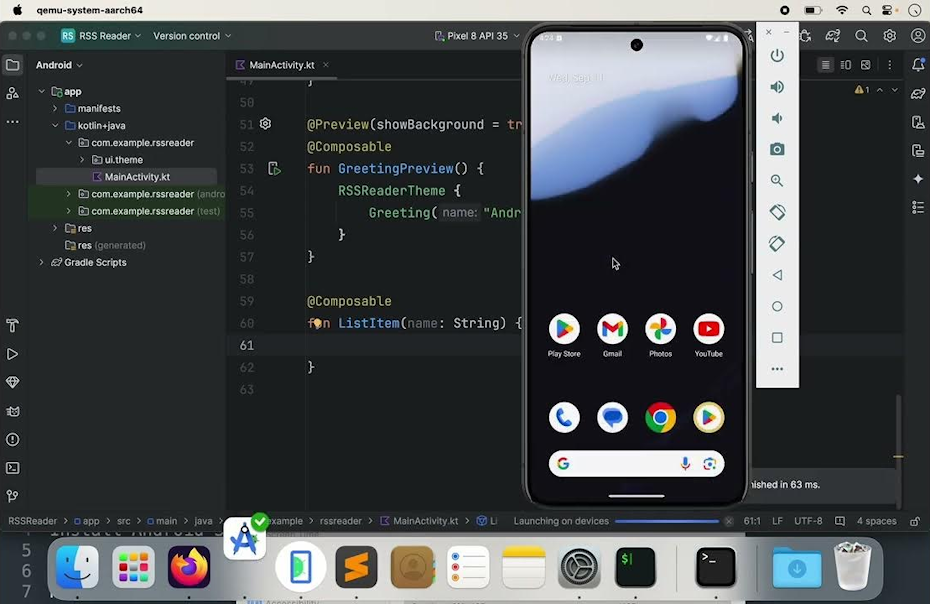Click the emulator volume up icon
930x604 pixels.
point(777,87)
